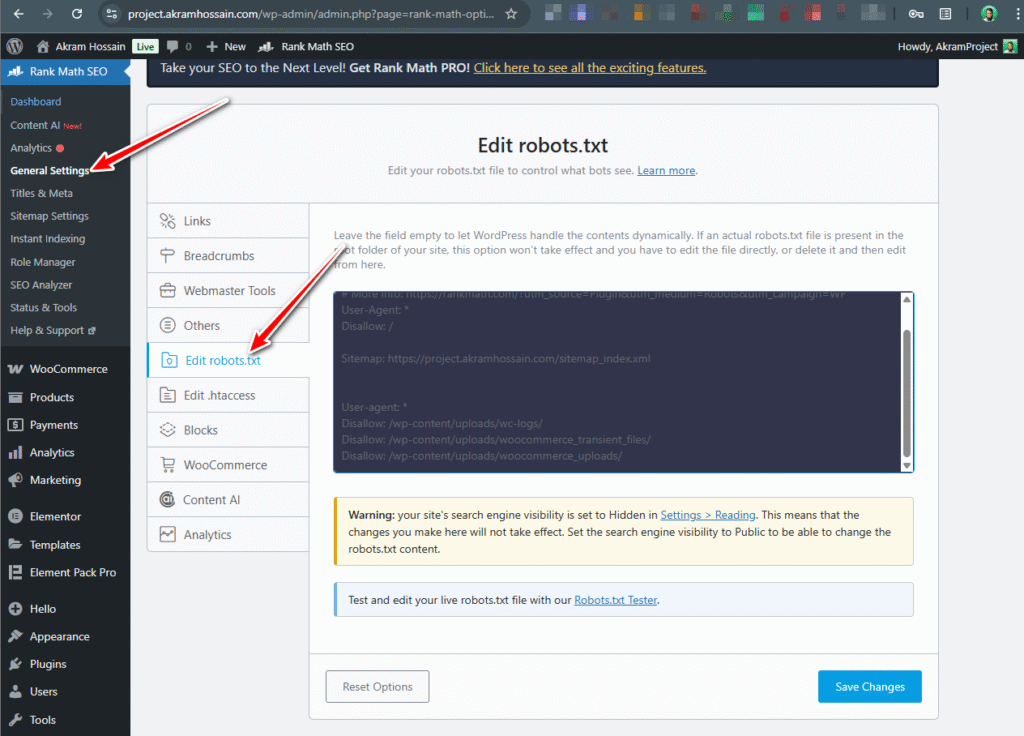This screenshot has width=1024, height=736.
Task: Click the Learn more link under Edit robots.txt
Action: [x=666, y=170]
